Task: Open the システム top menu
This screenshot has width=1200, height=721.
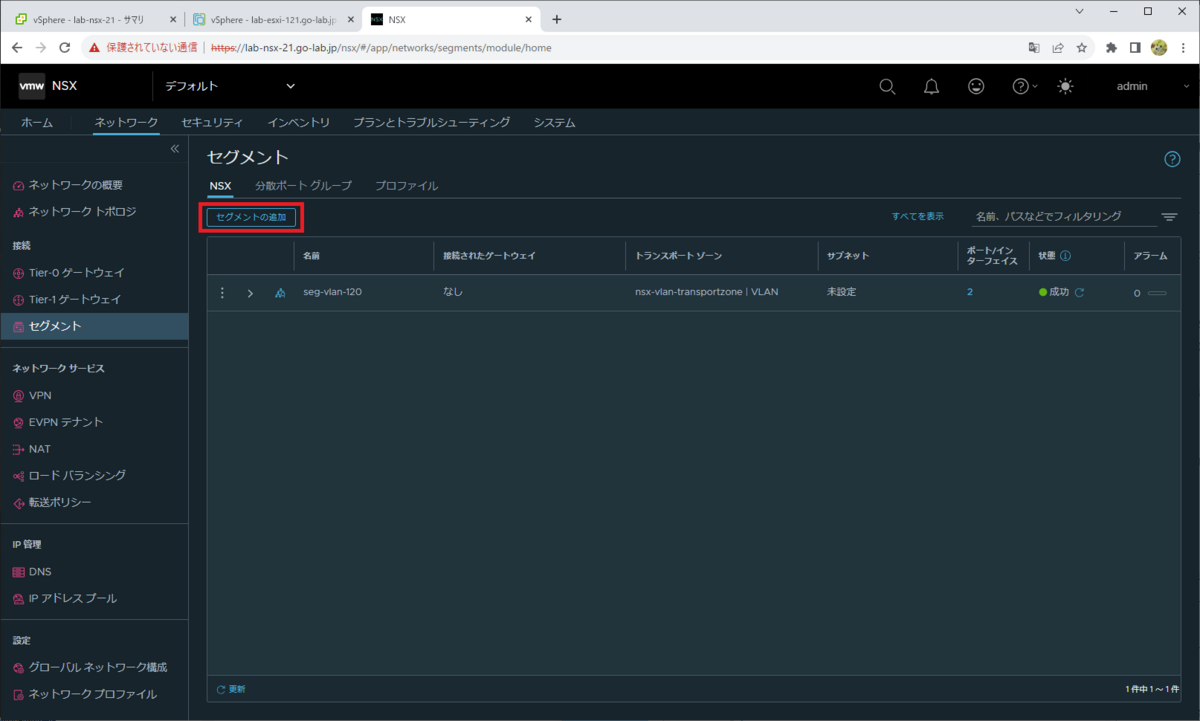Action: click(x=554, y=122)
